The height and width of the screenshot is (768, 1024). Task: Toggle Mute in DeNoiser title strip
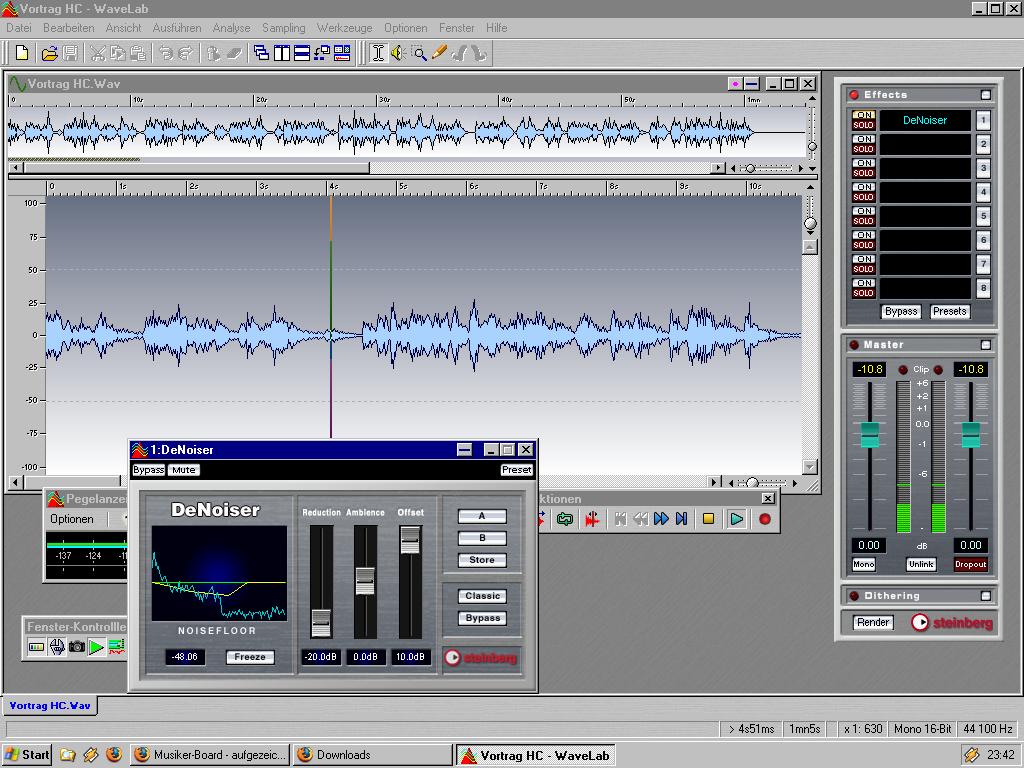click(184, 470)
